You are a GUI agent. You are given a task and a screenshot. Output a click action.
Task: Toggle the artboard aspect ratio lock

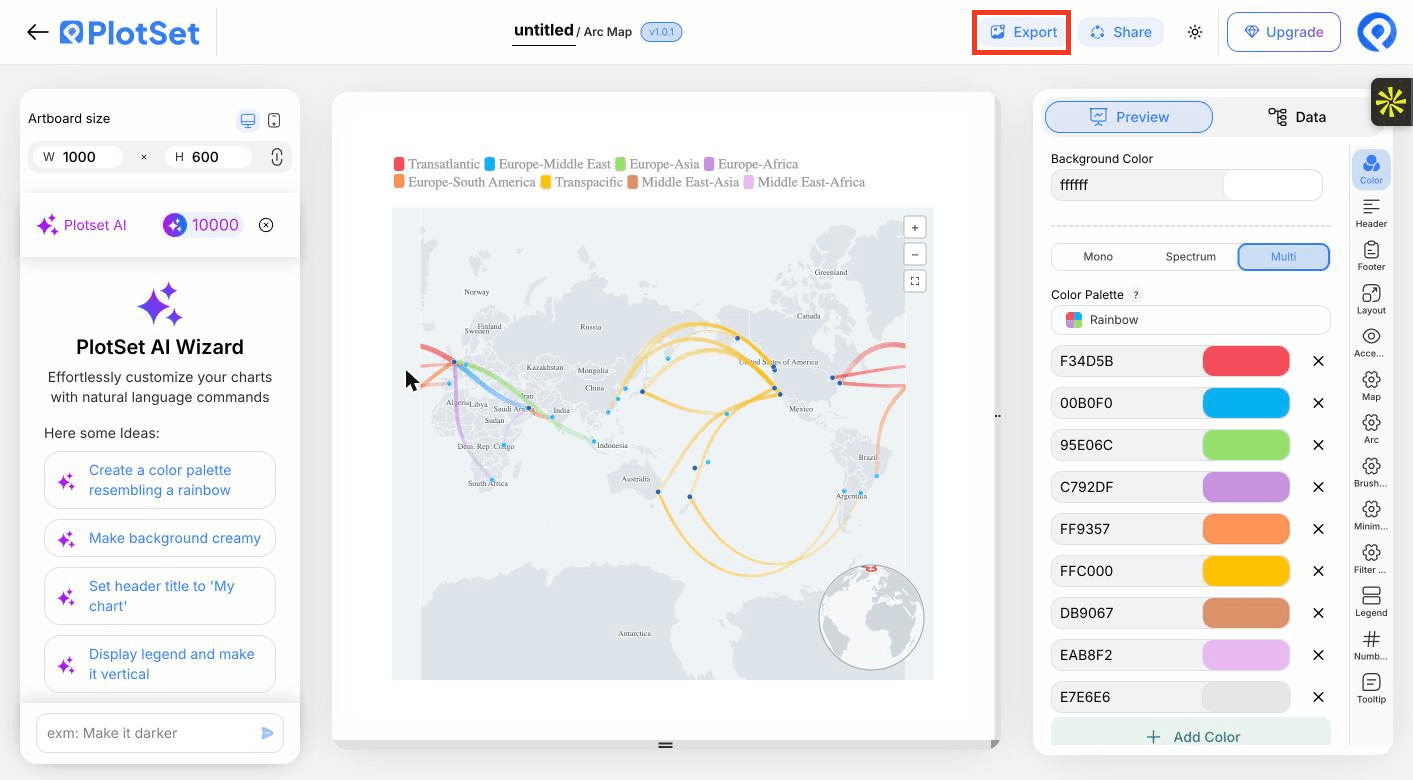277,157
